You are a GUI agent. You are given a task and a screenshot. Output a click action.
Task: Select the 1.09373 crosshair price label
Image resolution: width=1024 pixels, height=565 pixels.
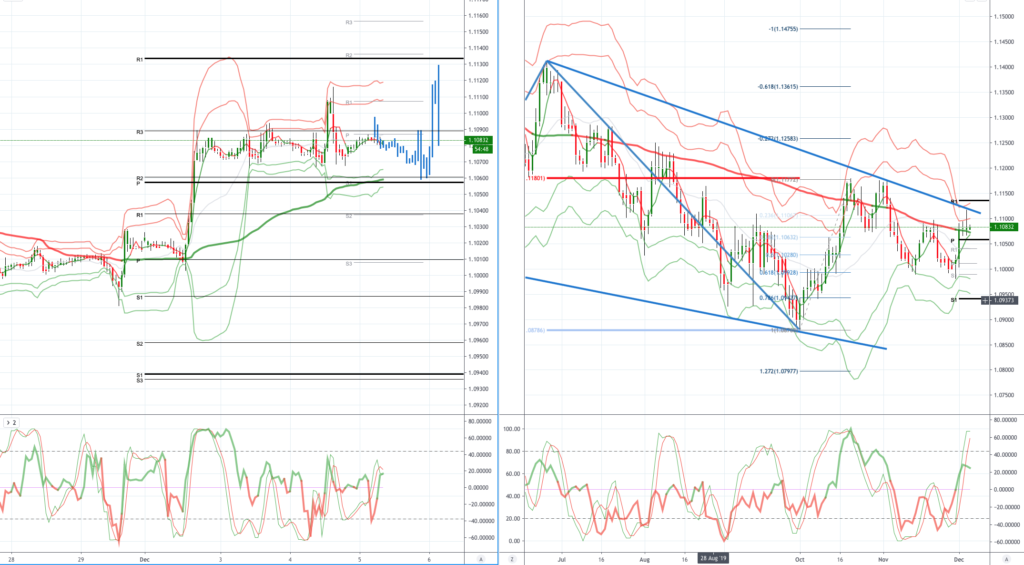[1004, 300]
